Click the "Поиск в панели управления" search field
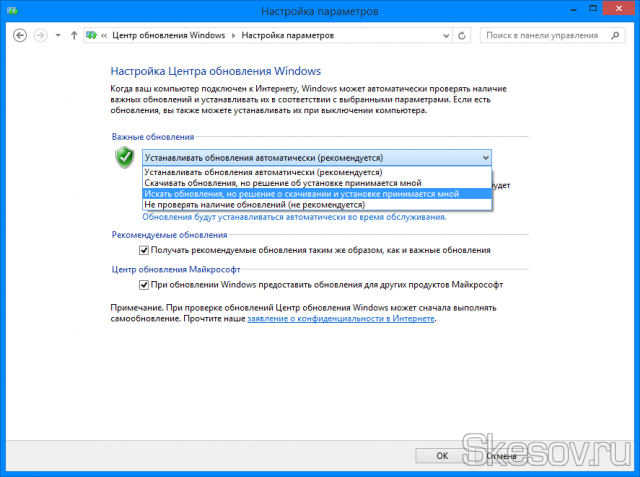The image size is (640, 477). pyautogui.click(x=545, y=35)
